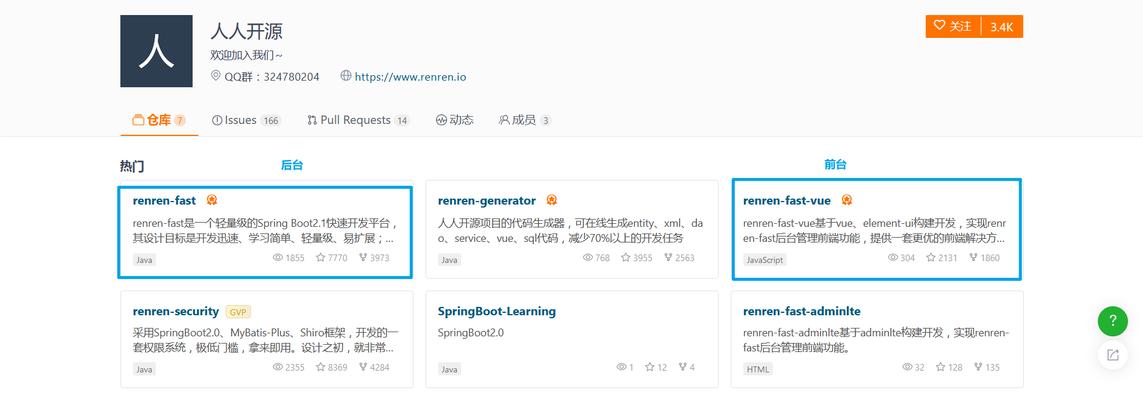1143x400 pixels.
Task: Click the fork icon on SpringBoot-Learning
Action: click(682, 367)
